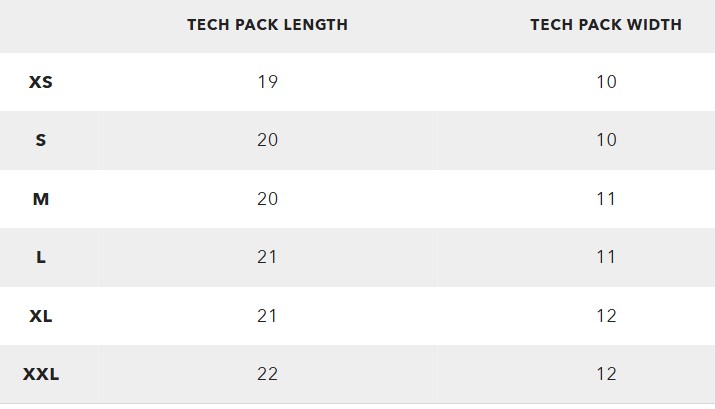Click the L width value 11
Viewport: 715px width, 409px height.
click(x=606, y=257)
